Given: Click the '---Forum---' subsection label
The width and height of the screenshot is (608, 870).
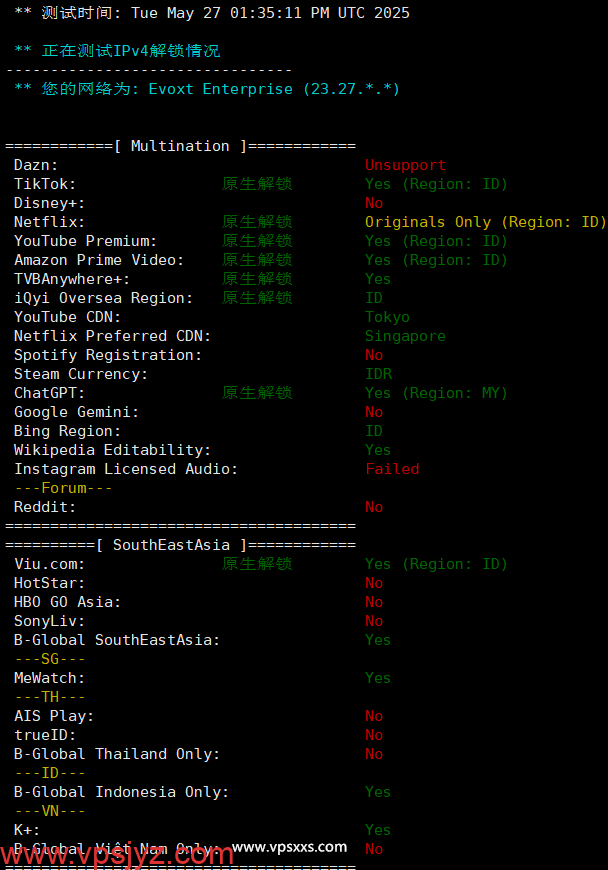Looking at the screenshot, I should tap(63, 488).
